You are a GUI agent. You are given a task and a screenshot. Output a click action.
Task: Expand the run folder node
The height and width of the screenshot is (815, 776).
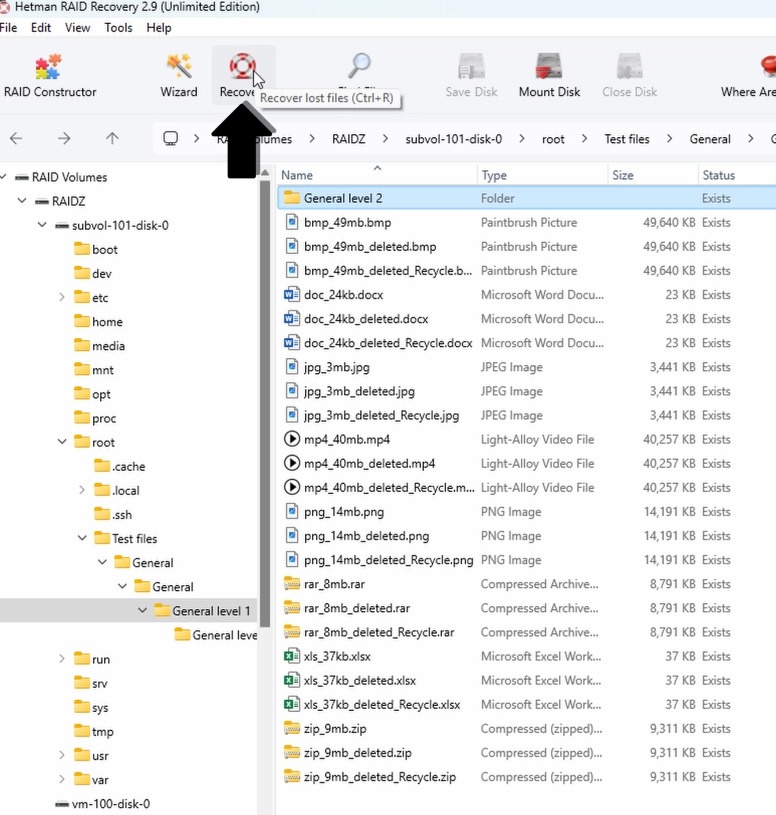pyautogui.click(x=62, y=659)
